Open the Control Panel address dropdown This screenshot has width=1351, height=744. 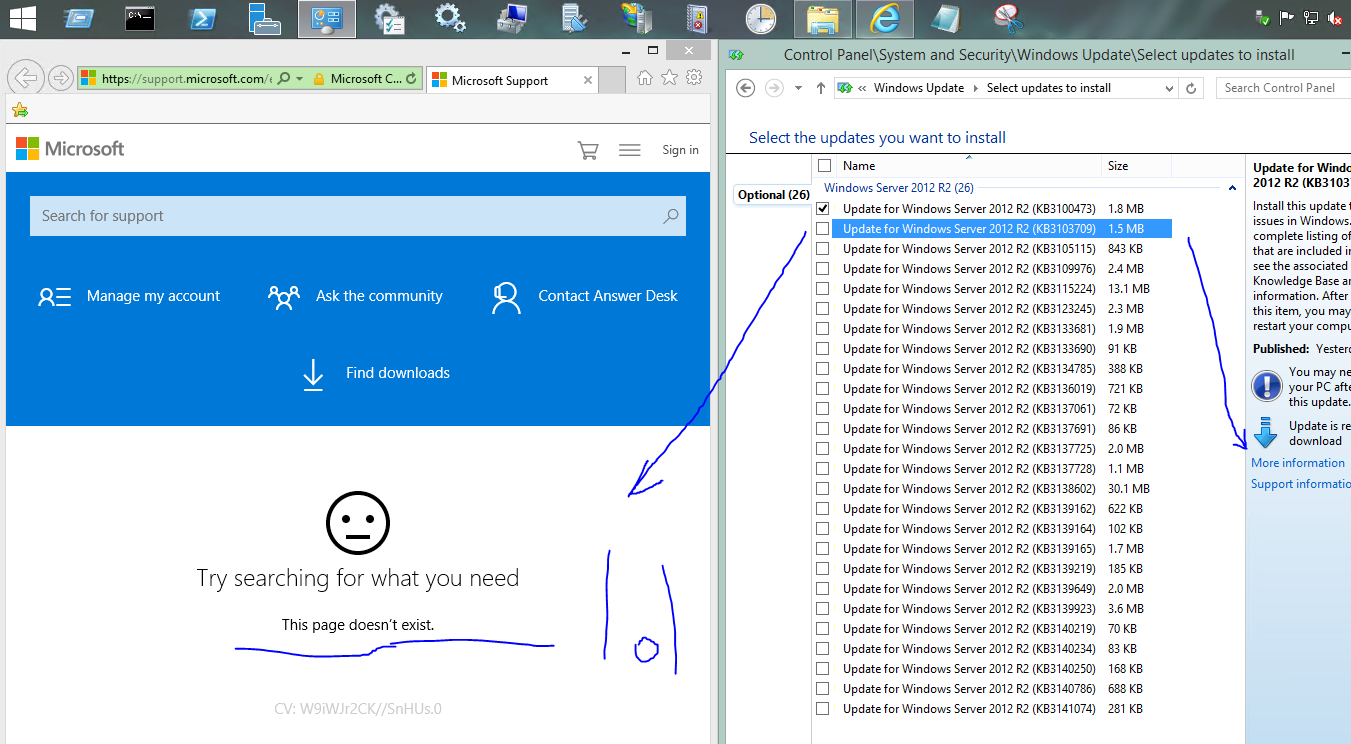1169,88
